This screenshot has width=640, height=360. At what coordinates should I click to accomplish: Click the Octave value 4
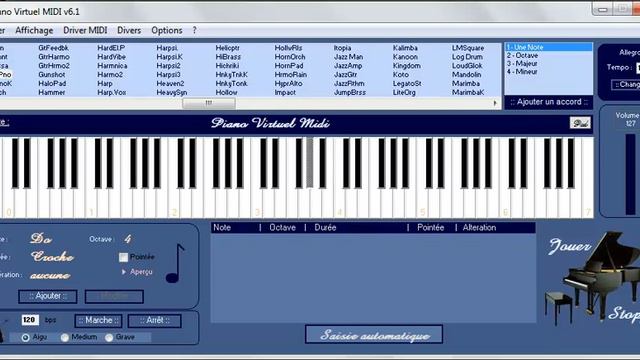coord(128,239)
